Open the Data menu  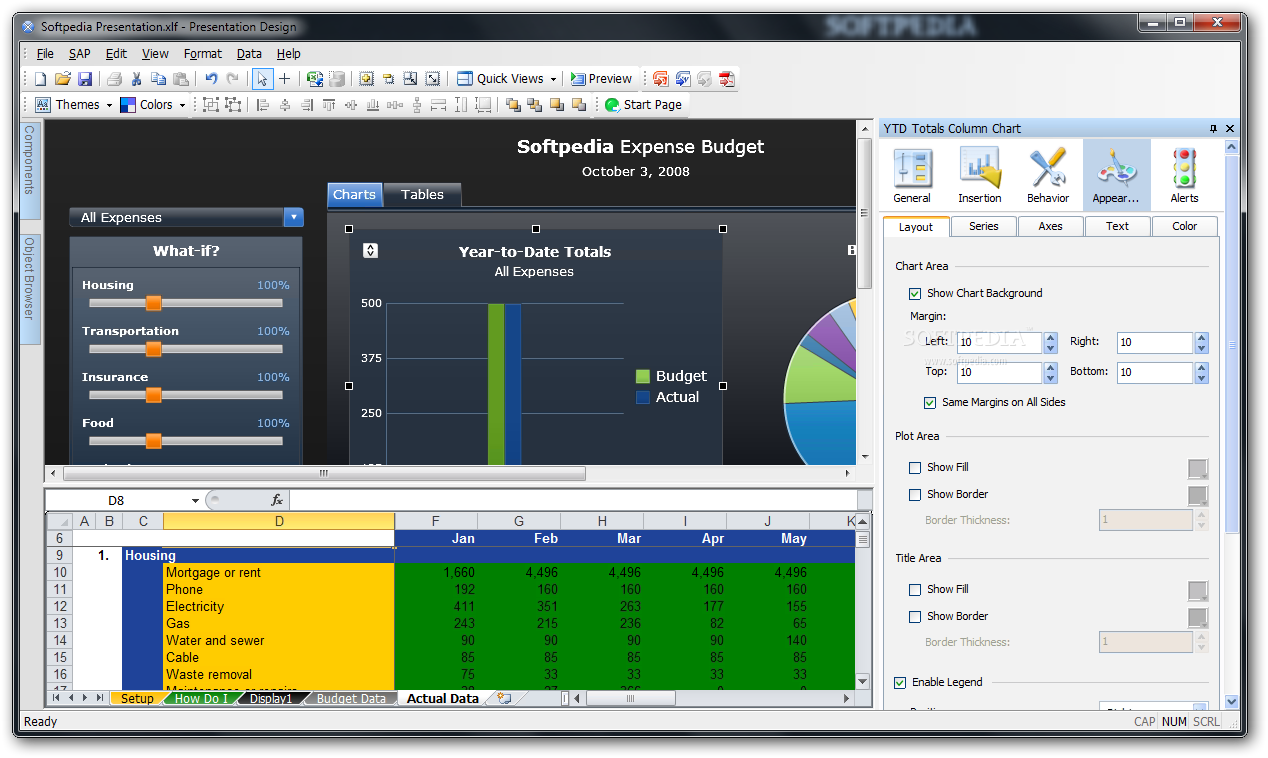point(249,54)
